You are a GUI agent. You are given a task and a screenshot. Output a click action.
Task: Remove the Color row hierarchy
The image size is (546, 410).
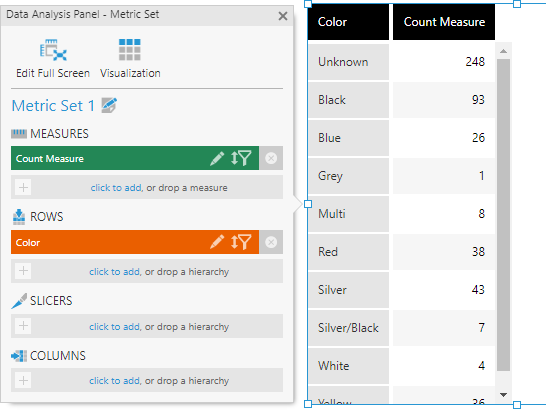(271, 242)
